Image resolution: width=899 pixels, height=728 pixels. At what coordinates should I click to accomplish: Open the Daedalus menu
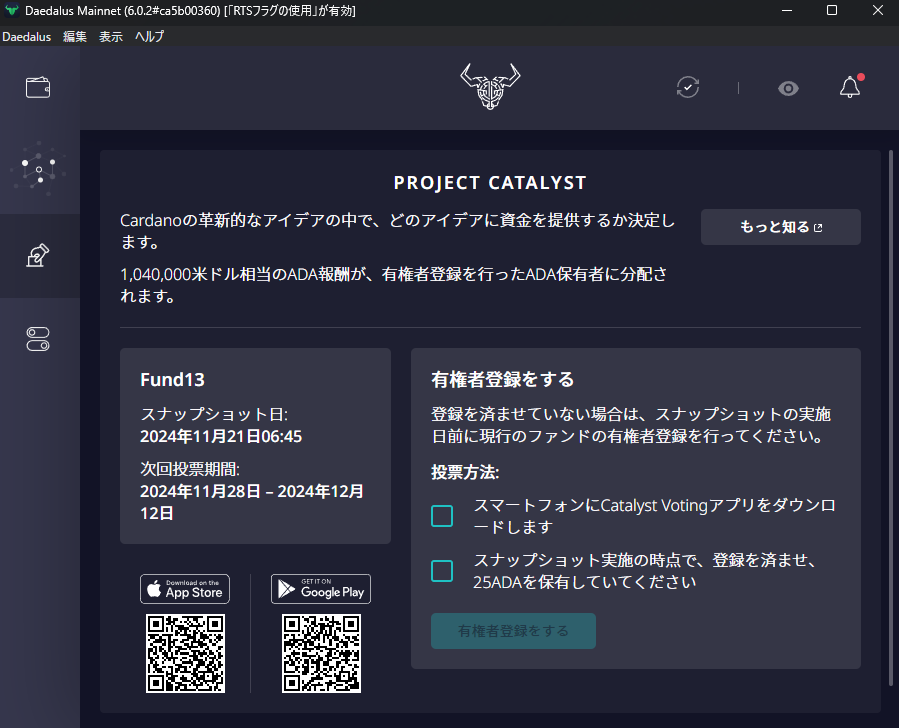(26, 36)
